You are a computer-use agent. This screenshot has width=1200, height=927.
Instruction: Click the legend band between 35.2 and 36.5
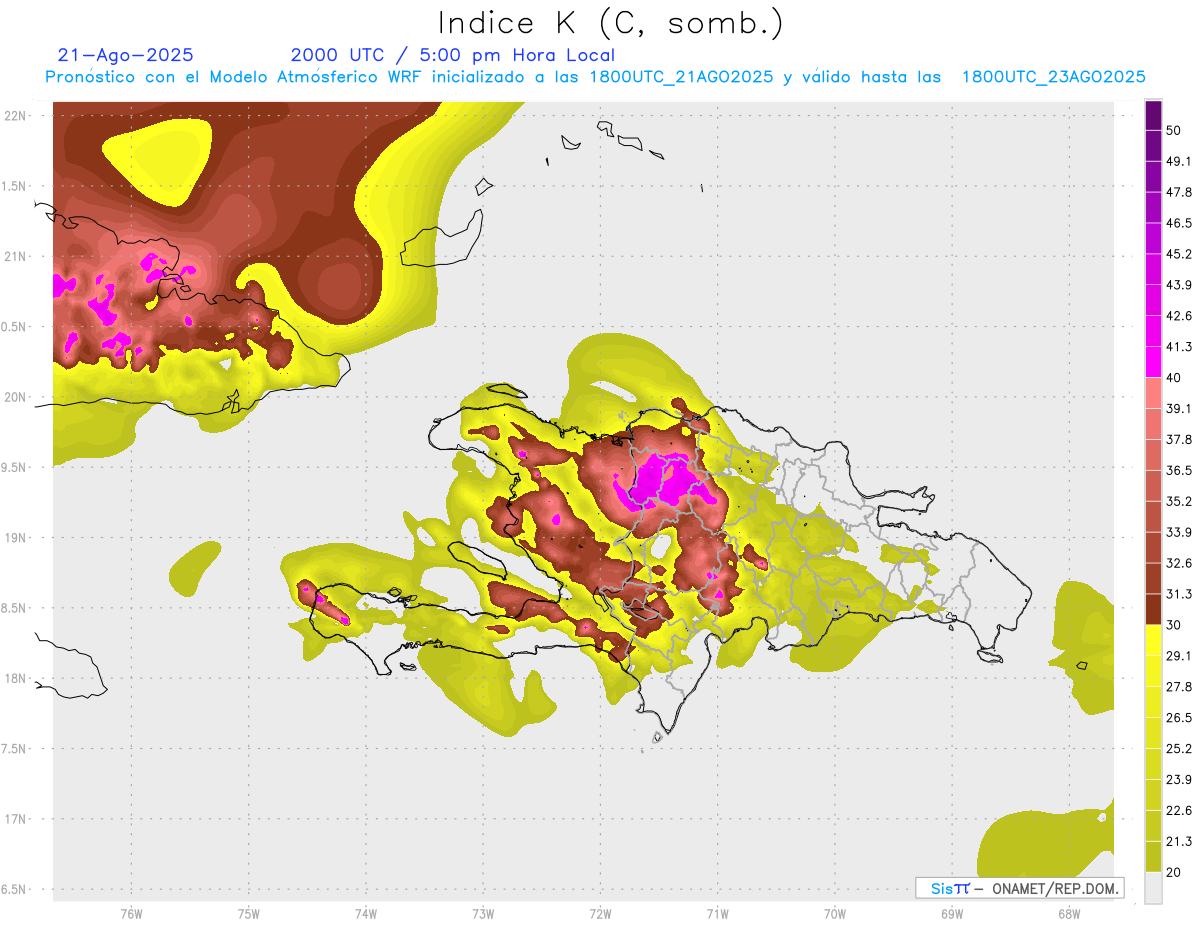pos(1154,485)
